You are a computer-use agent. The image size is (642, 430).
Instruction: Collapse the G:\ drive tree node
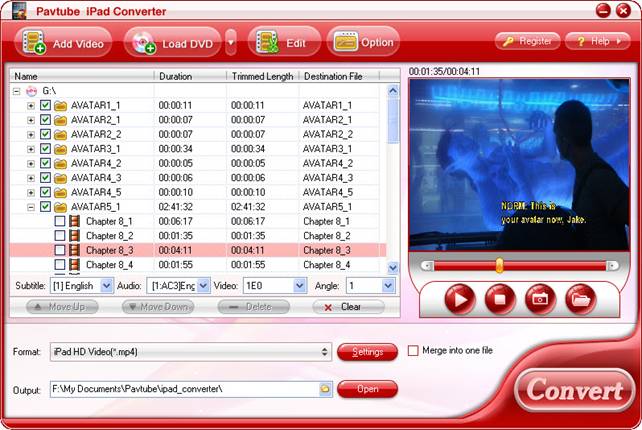[16, 91]
